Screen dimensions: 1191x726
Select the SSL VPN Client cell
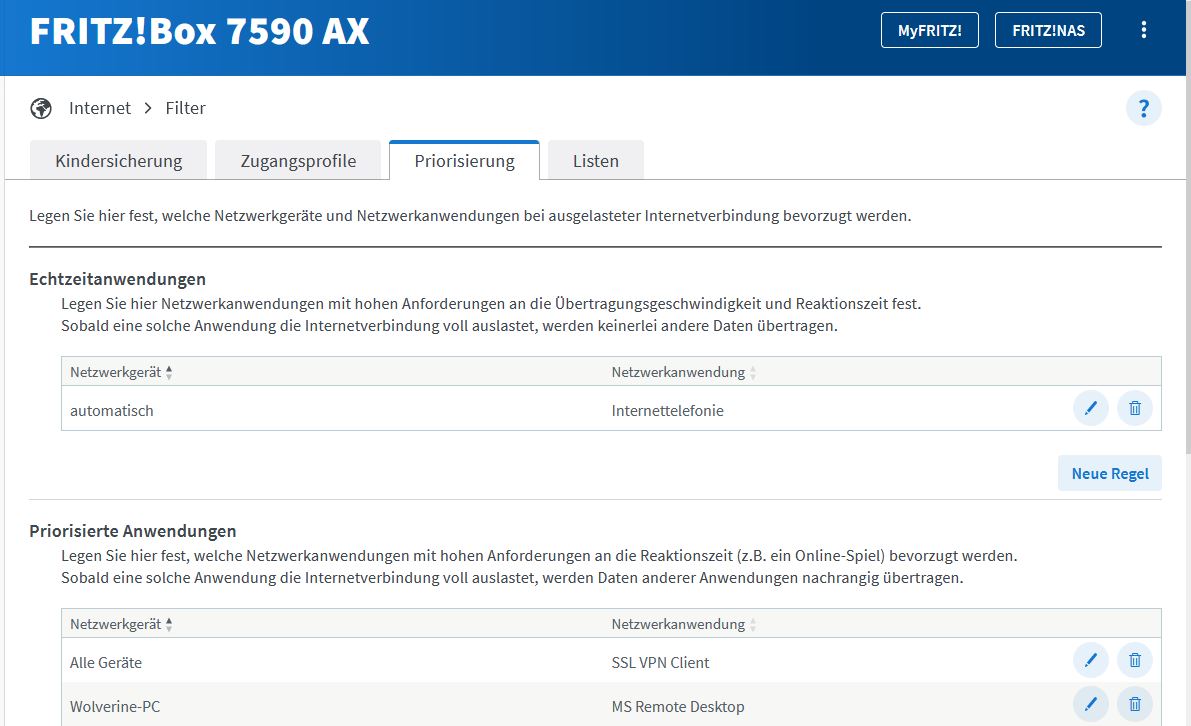click(x=660, y=662)
